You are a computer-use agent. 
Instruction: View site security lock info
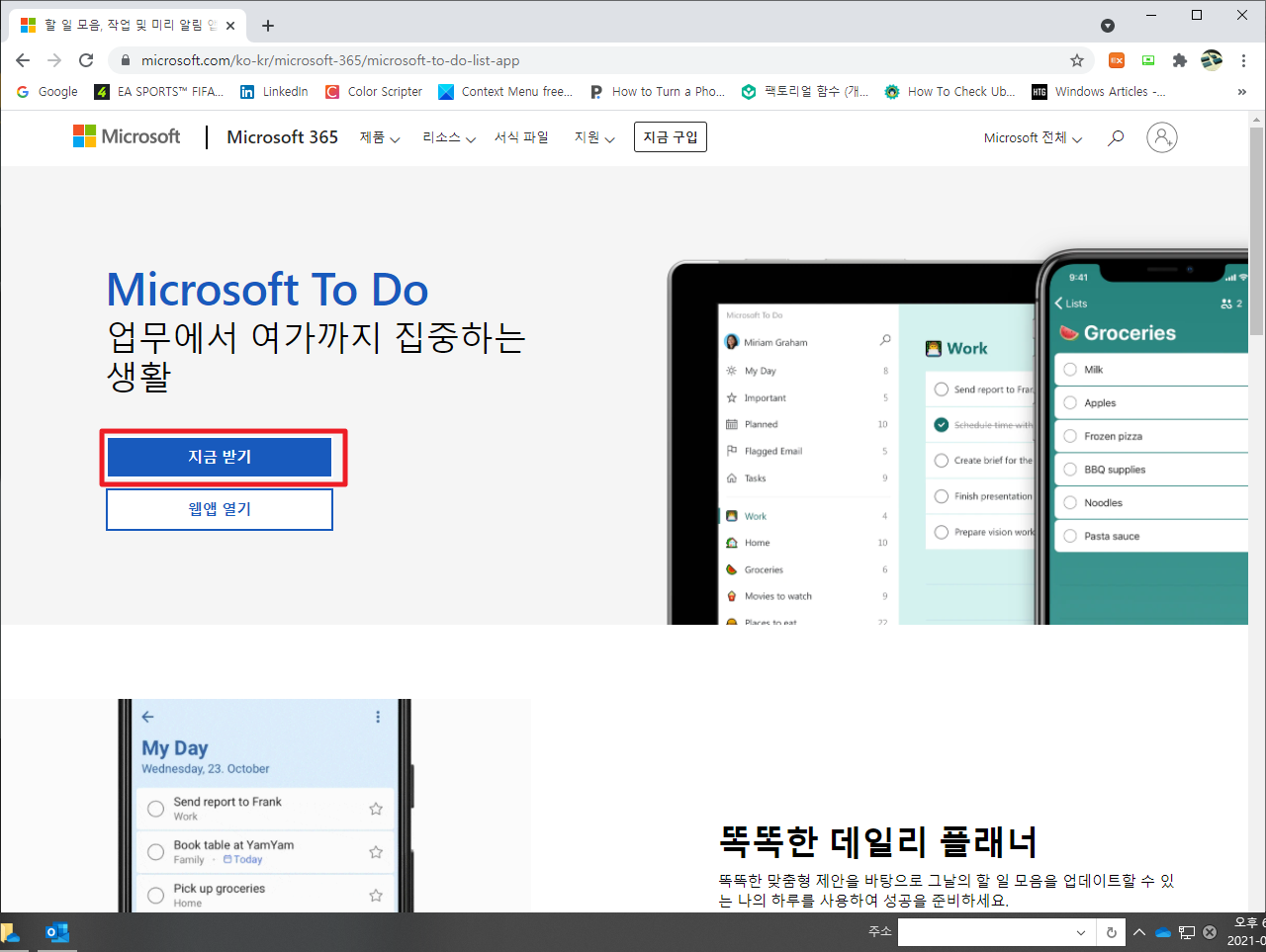click(125, 60)
